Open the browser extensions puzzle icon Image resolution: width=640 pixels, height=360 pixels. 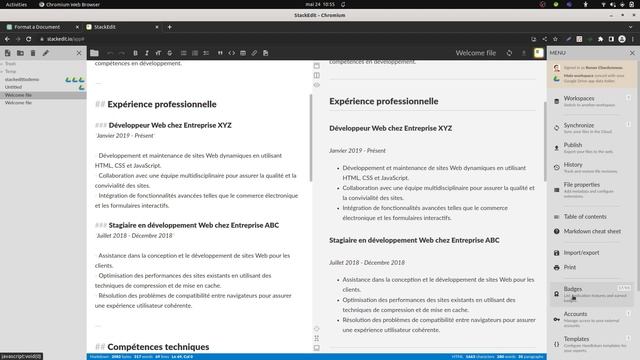(600, 39)
